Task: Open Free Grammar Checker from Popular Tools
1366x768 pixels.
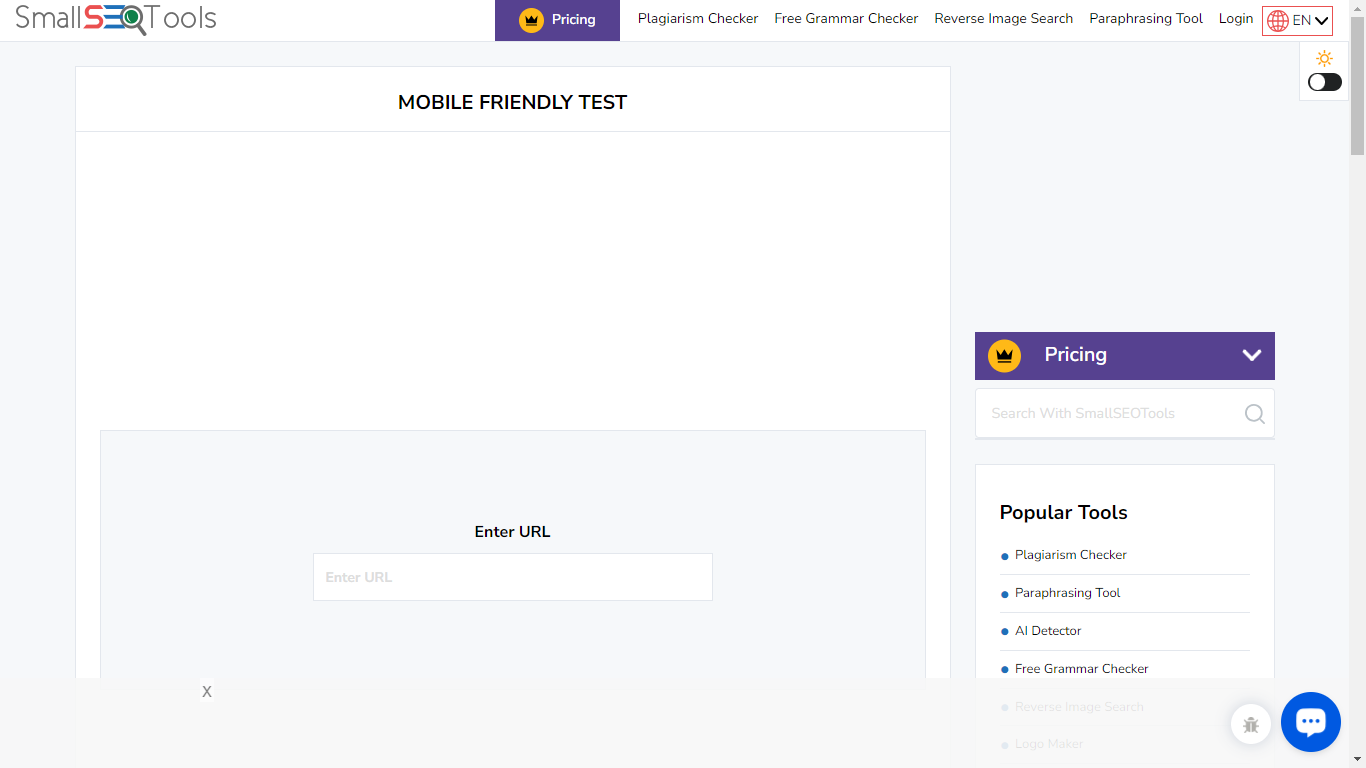Action: point(1082,669)
